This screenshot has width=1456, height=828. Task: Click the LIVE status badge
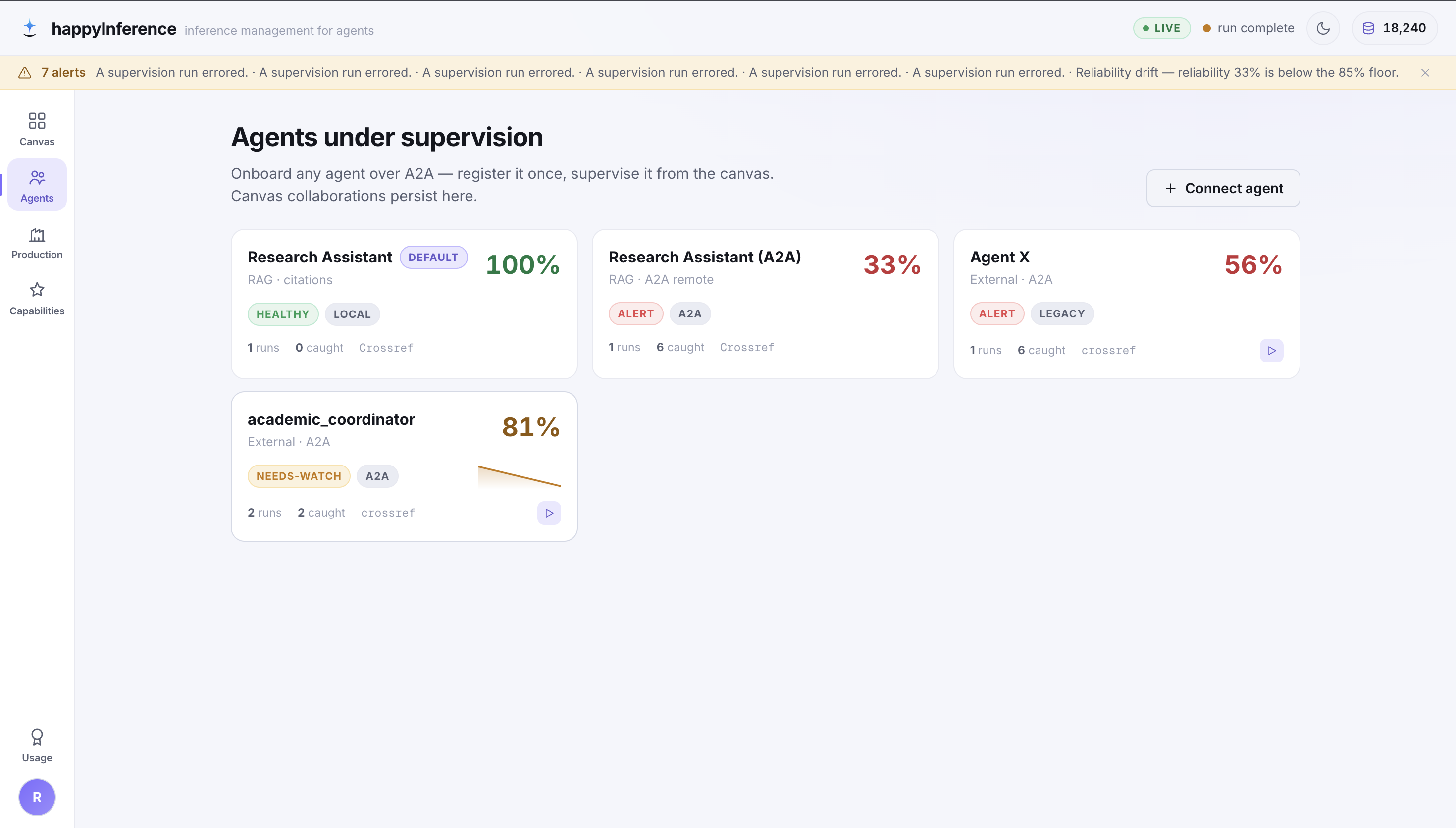tap(1161, 28)
